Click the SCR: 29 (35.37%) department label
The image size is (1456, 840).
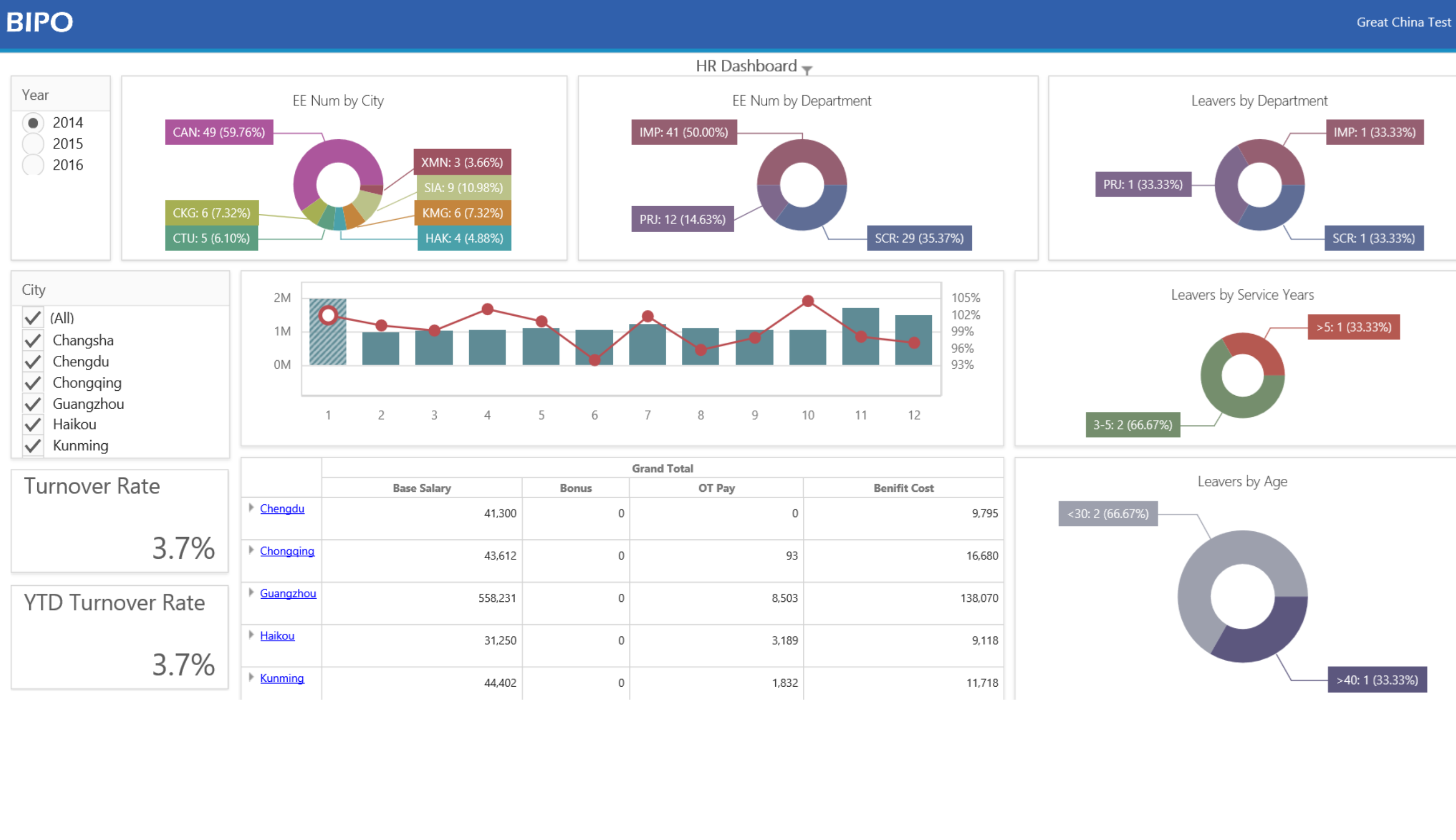918,238
